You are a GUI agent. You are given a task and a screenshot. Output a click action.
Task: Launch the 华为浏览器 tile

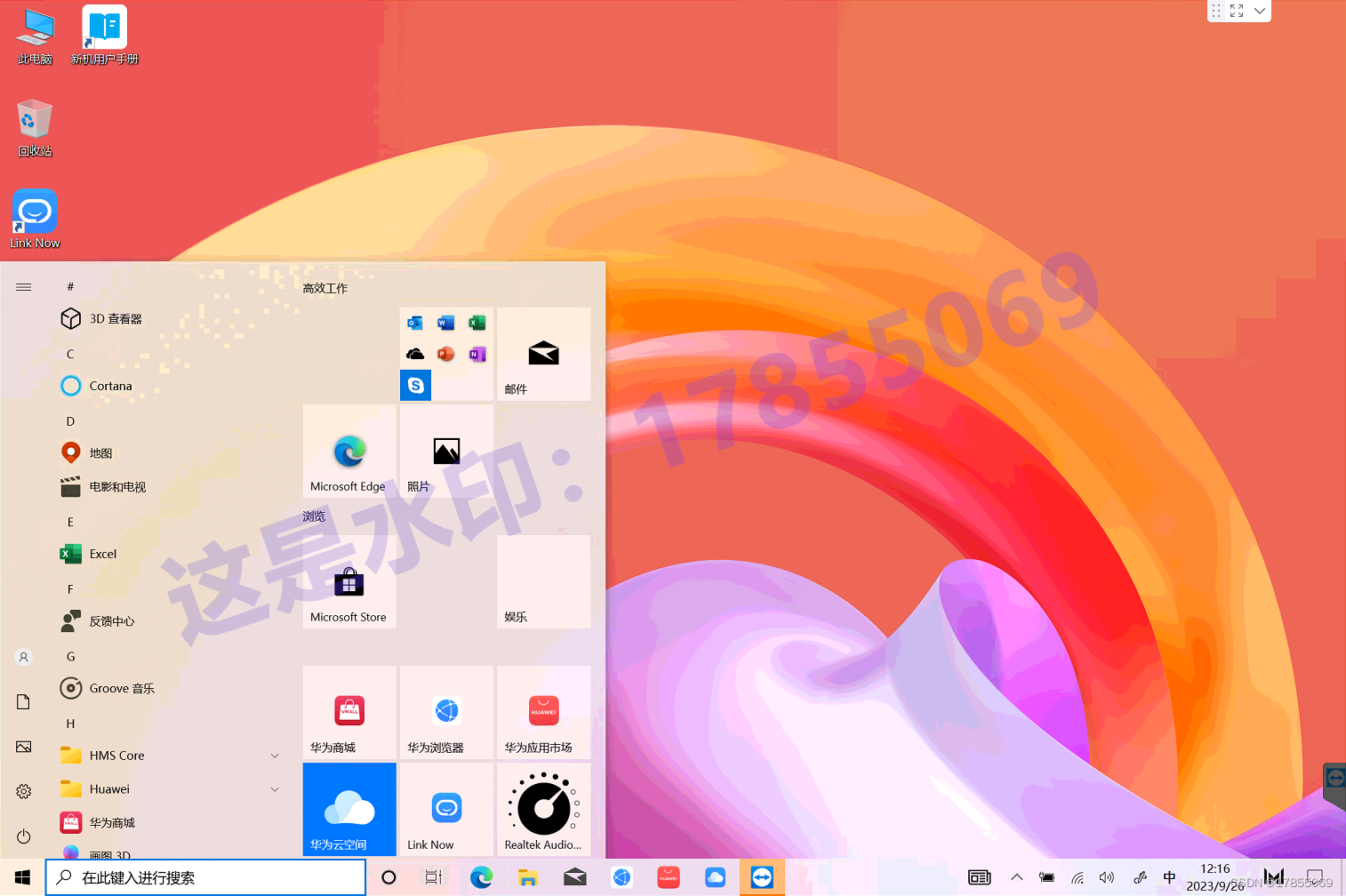point(446,712)
